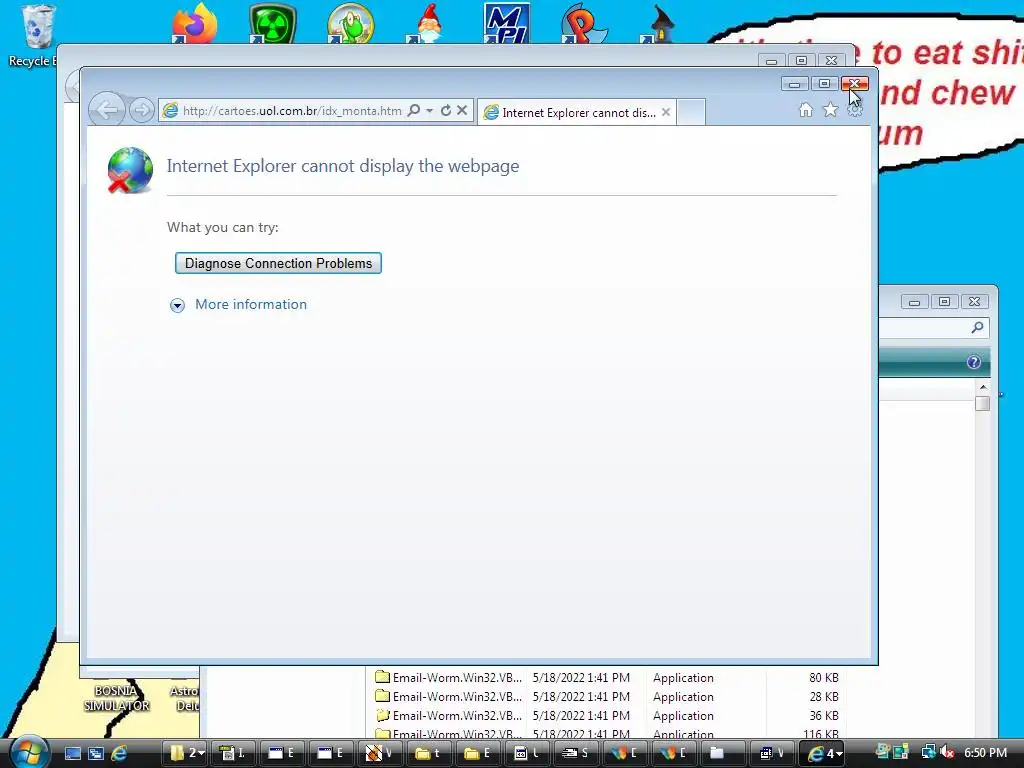Open the Tools gear menu
Screen dimensions: 1024x768
(855, 110)
